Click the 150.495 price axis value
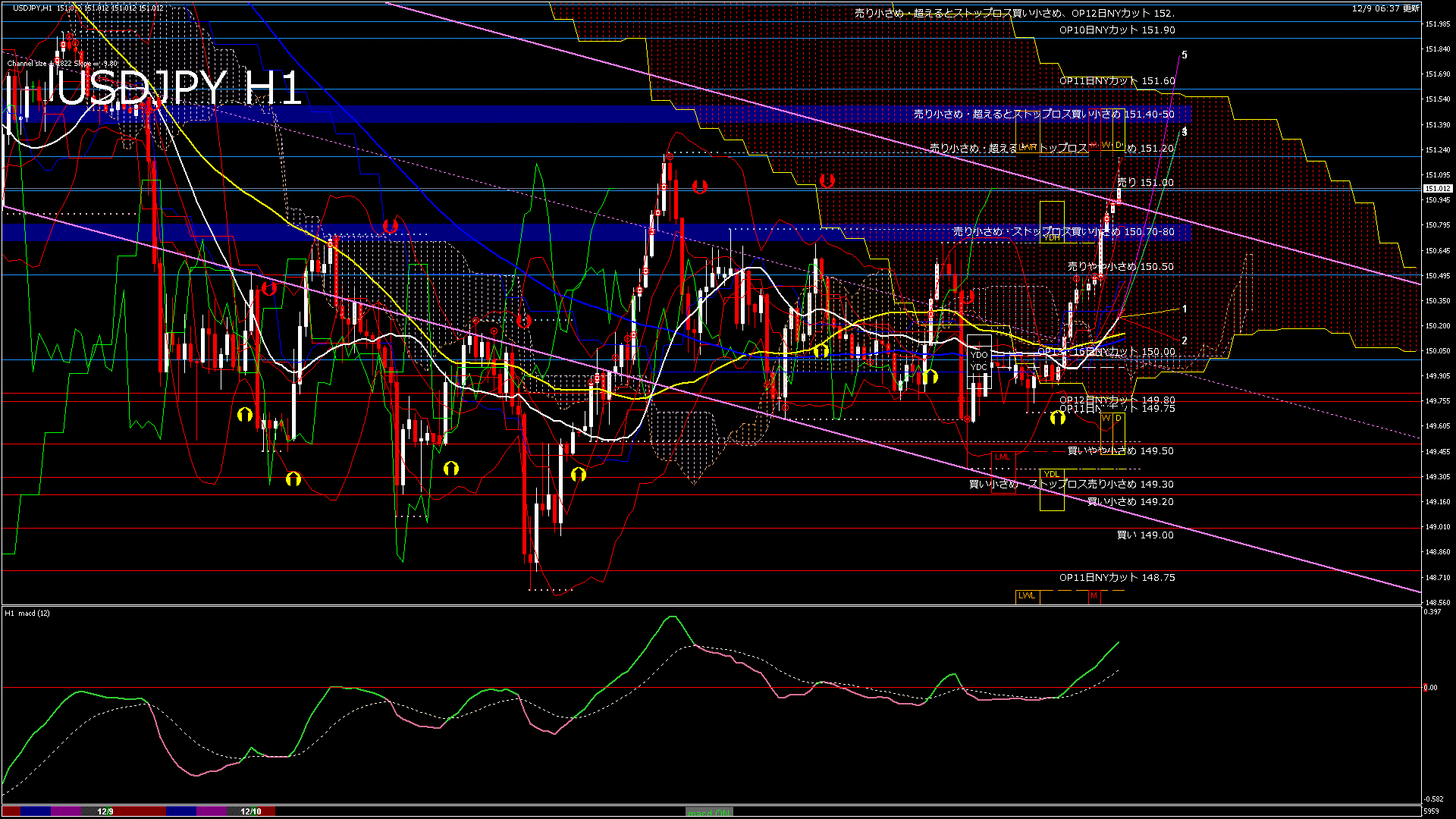This screenshot has width=1456, height=819. (1438, 276)
